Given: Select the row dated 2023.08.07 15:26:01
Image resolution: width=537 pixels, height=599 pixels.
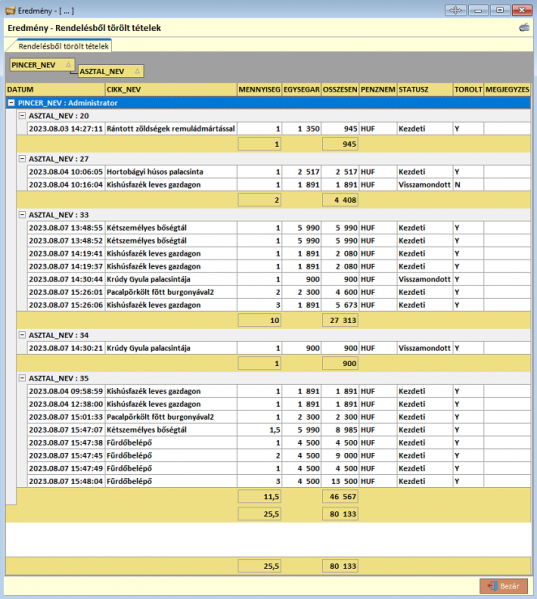Looking at the screenshot, I should click(279, 292).
